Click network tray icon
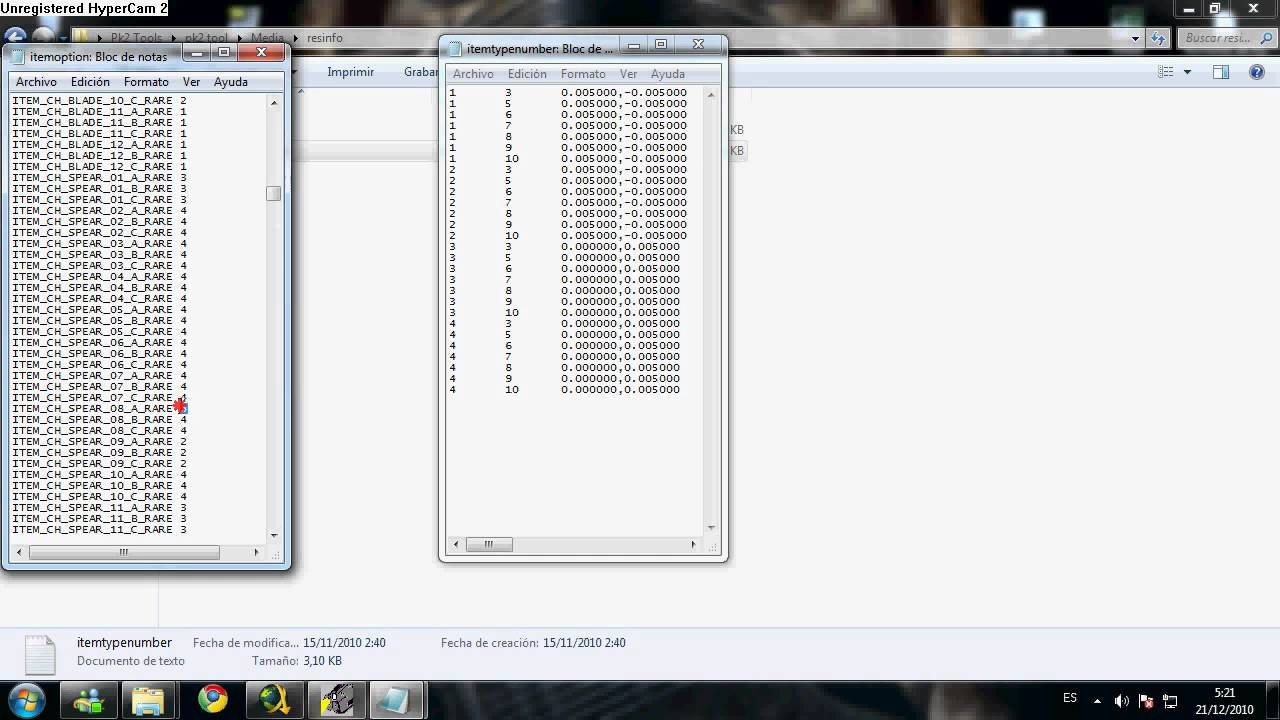The image size is (1280, 720). (1171, 701)
